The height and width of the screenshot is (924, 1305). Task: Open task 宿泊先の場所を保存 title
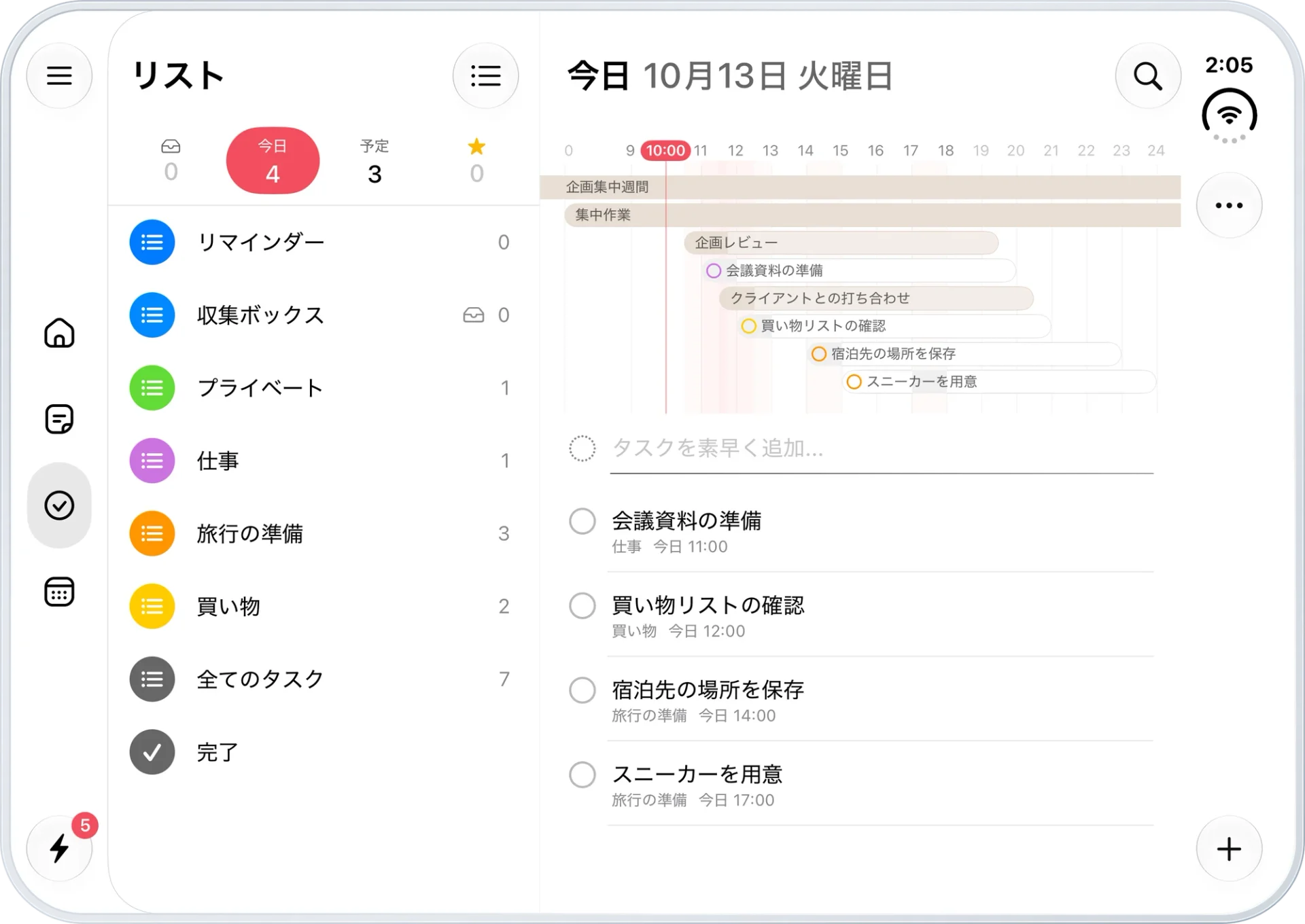[708, 689]
